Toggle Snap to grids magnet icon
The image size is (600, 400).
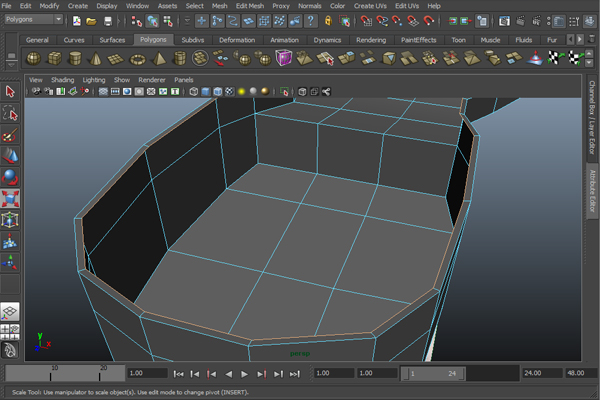[366, 21]
